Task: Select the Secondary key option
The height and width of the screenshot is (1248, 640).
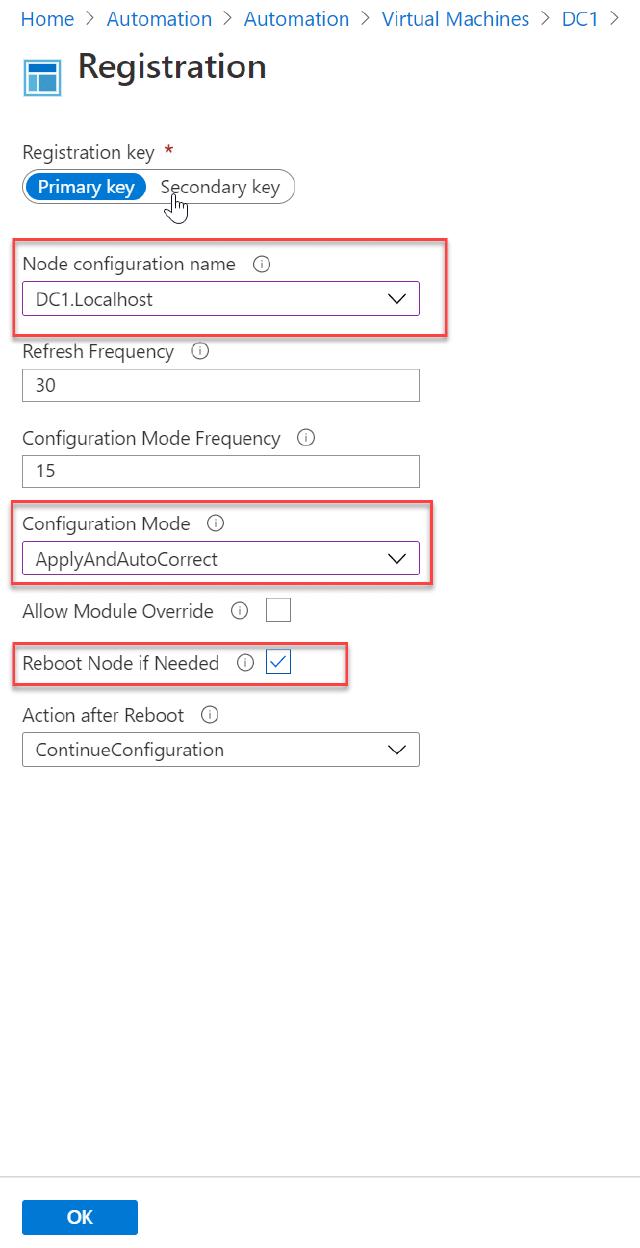Action: pos(220,187)
